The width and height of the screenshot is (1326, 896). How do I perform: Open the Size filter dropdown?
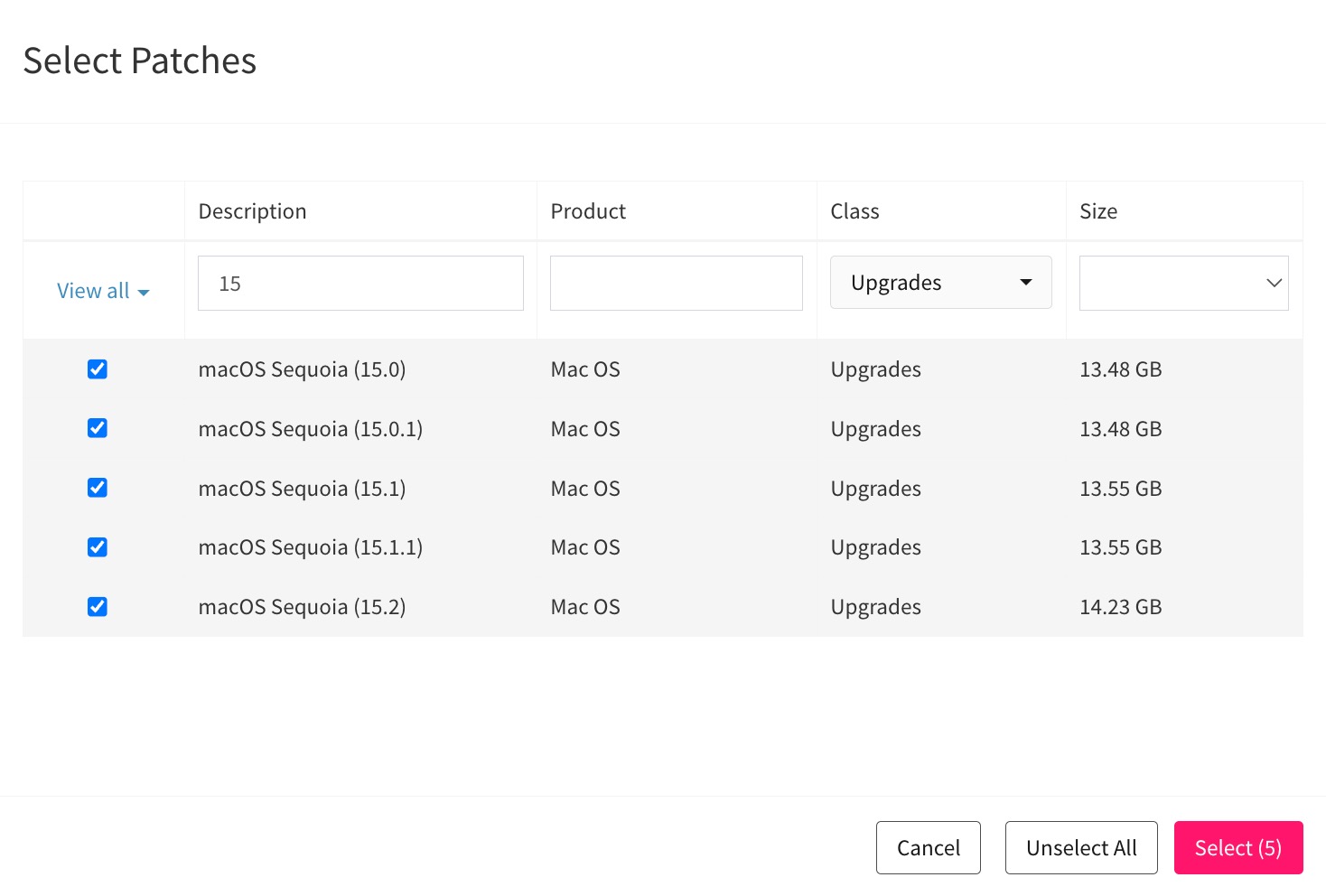tap(1183, 283)
